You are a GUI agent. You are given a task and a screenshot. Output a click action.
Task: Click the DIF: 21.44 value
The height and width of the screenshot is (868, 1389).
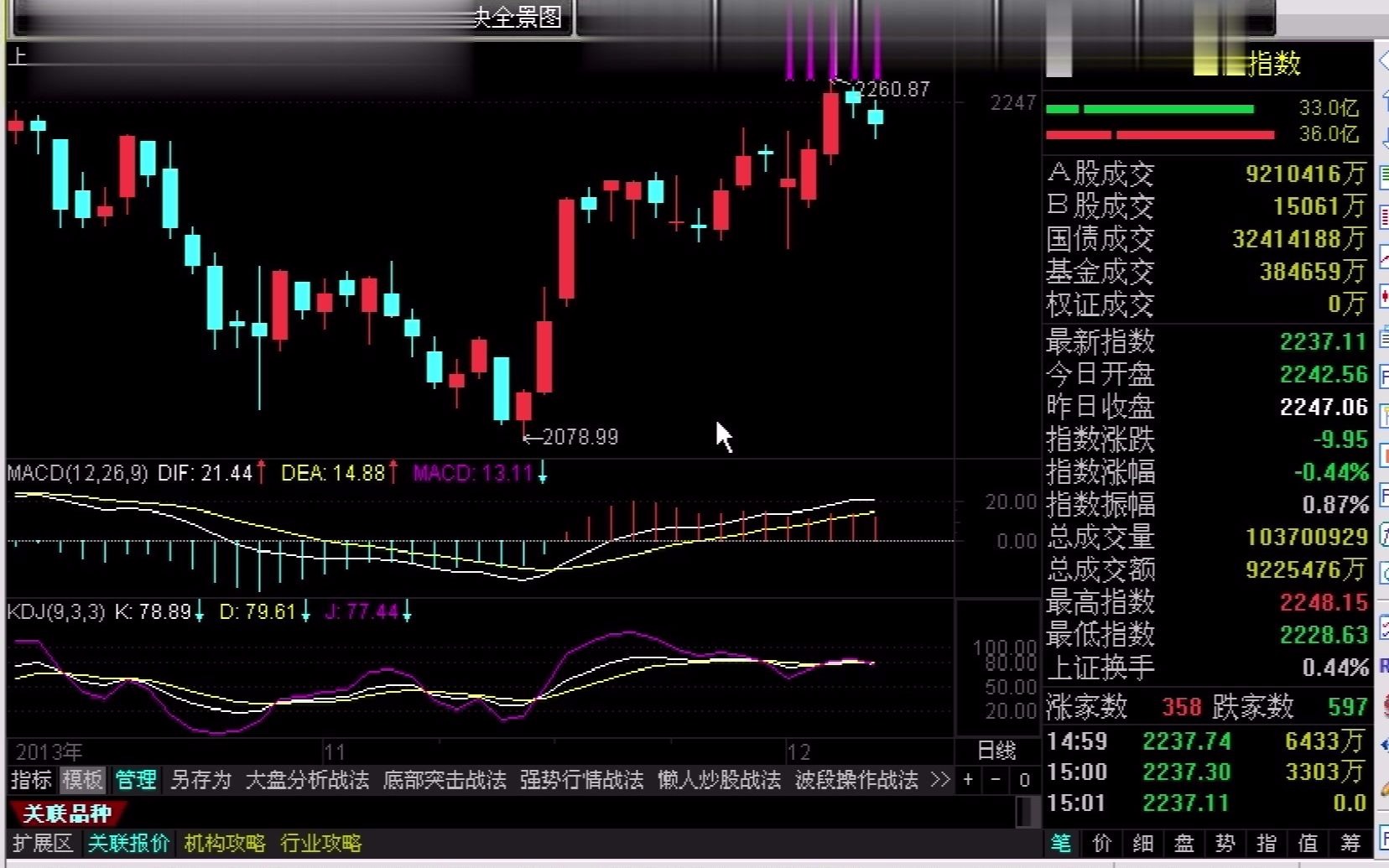click(x=205, y=473)
